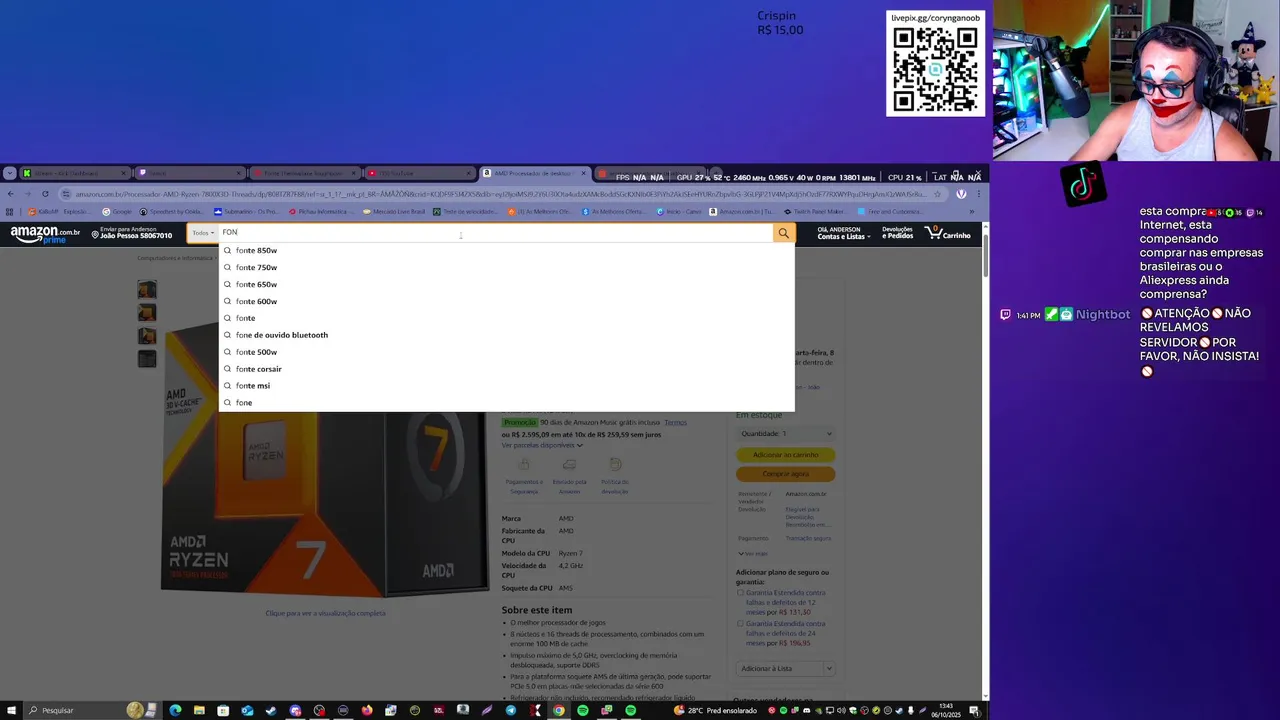Image resolution: width=1280 pixels, height=720 pixels.
Task: Scan the livepix QR code image
Action: [935, 69]
